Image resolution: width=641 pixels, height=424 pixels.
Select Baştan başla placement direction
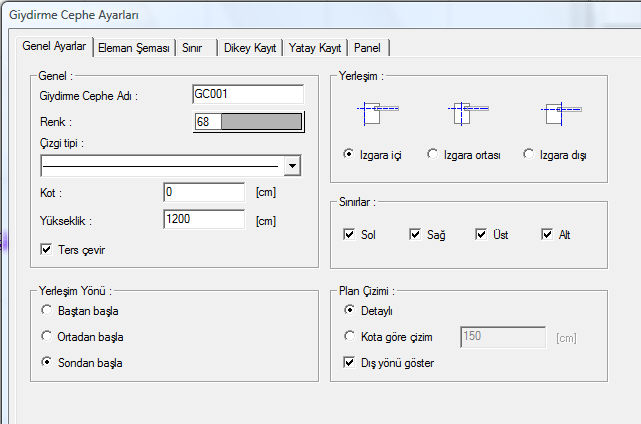46,310
